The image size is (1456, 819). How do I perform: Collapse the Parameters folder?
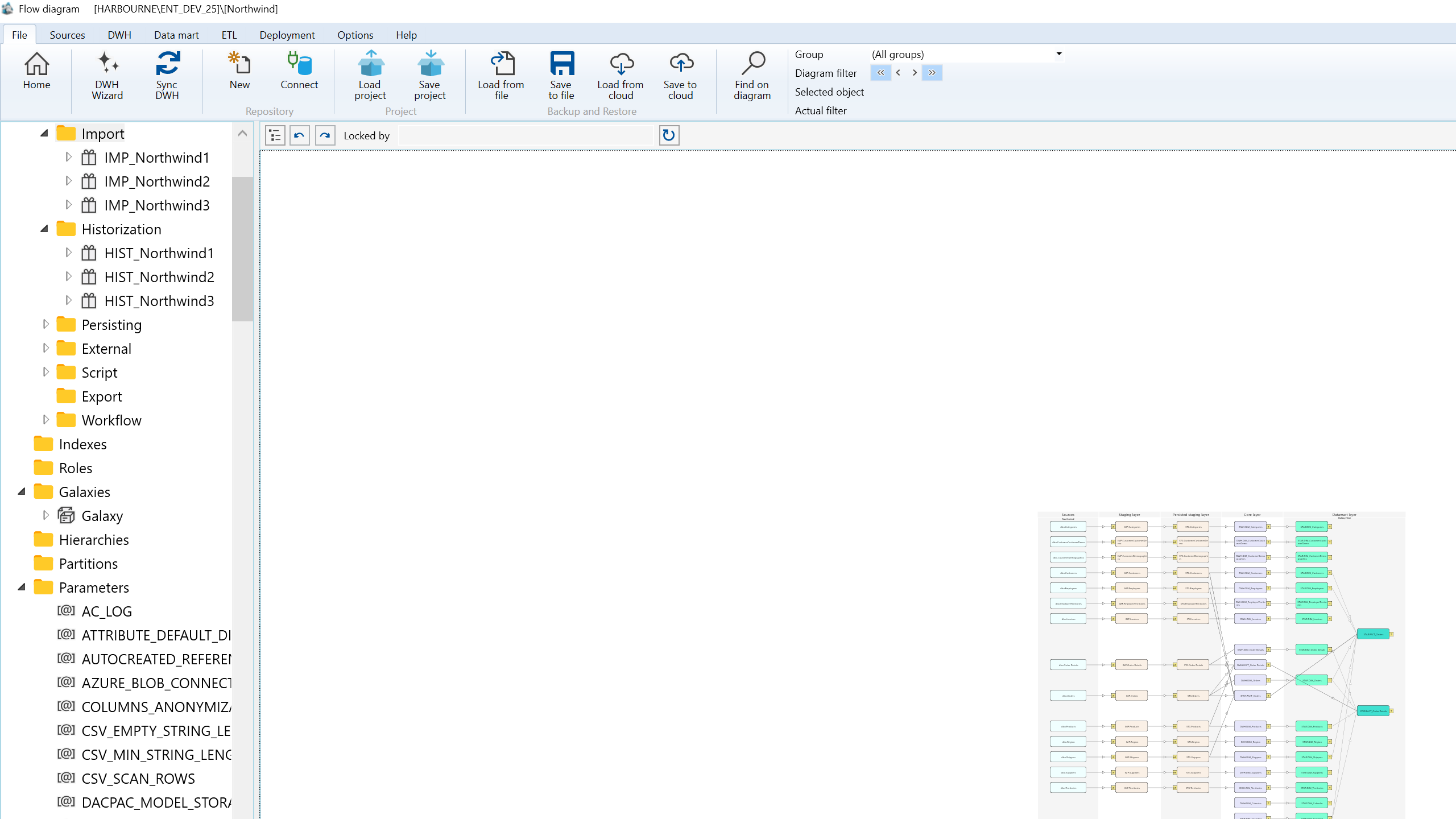pos(22,588)
